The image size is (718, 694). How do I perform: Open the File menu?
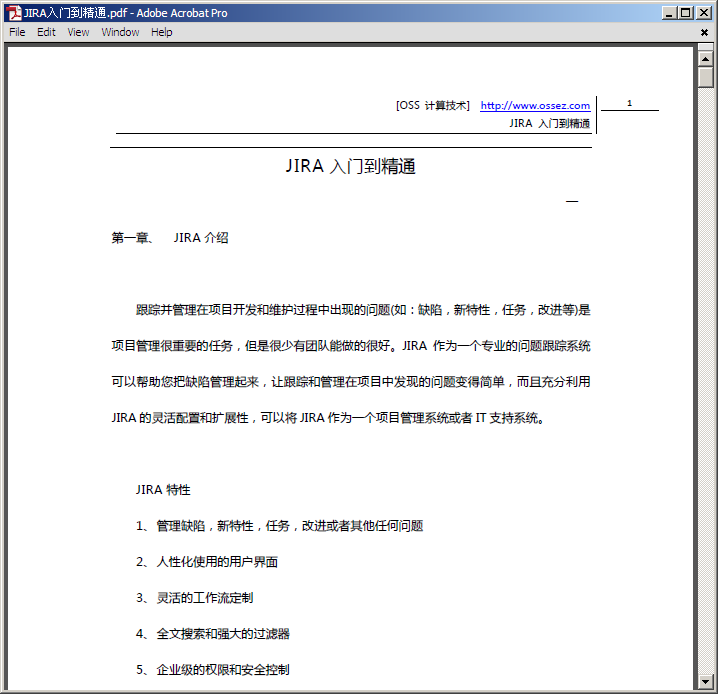(17, 33)
